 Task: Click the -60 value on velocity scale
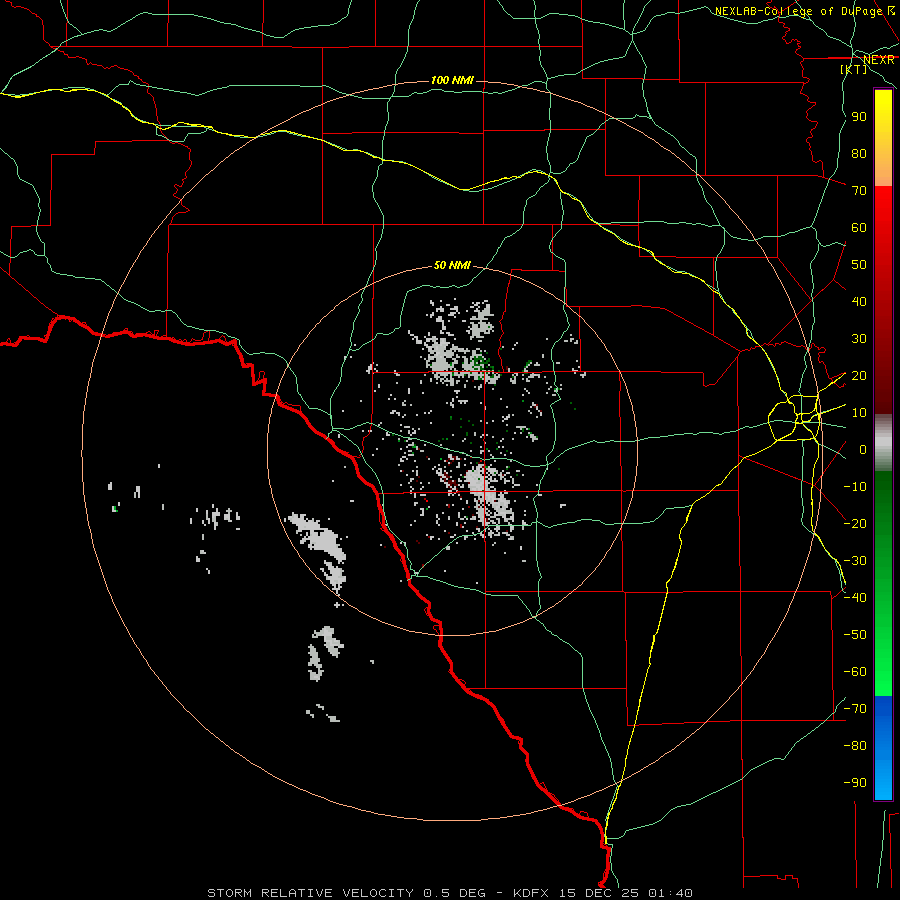point(855,672)
